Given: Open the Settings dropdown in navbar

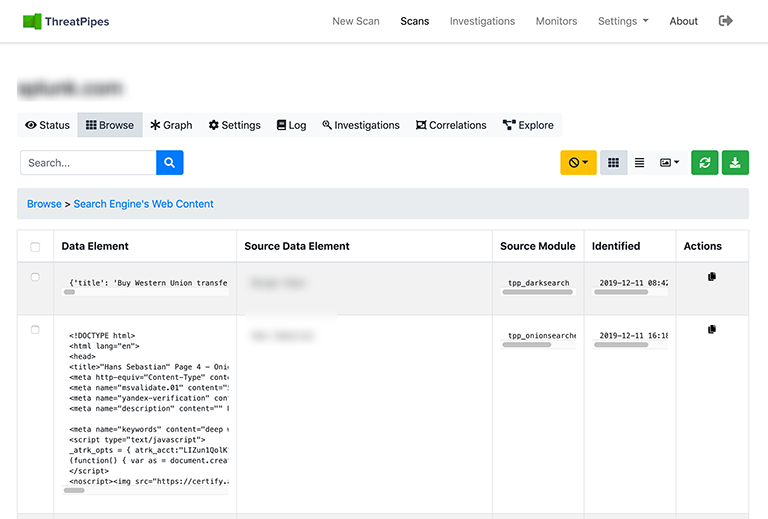Looking at the screenshot, I should (623, 21).
